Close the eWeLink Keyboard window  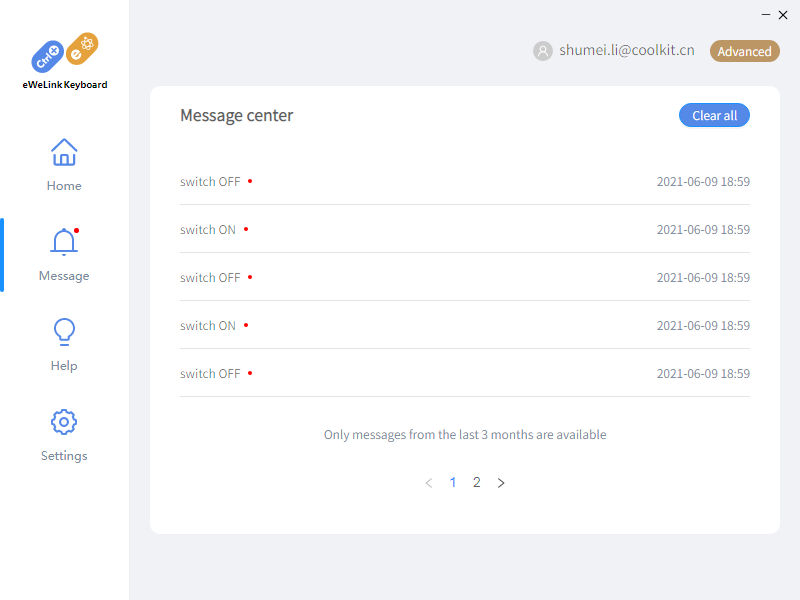pos(783,15)
